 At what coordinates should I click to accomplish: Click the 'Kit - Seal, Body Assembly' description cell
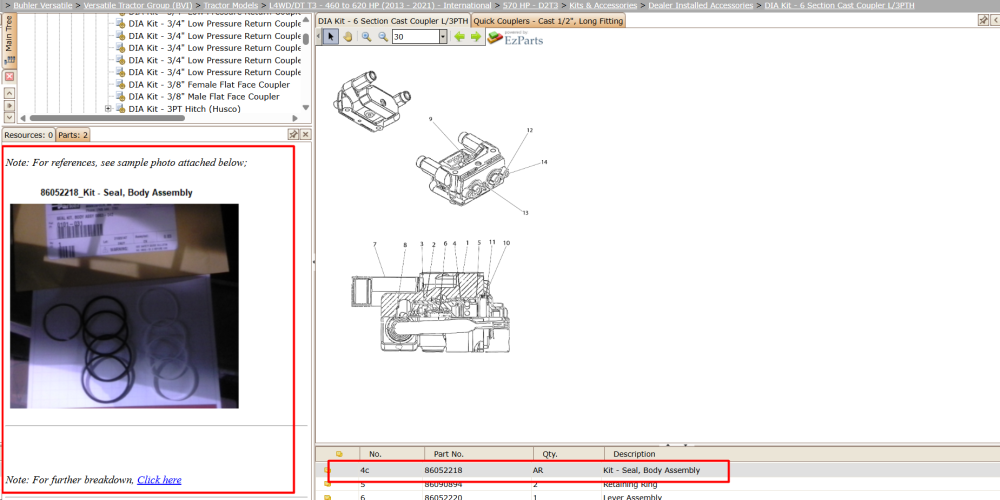(x=651, y=471)
